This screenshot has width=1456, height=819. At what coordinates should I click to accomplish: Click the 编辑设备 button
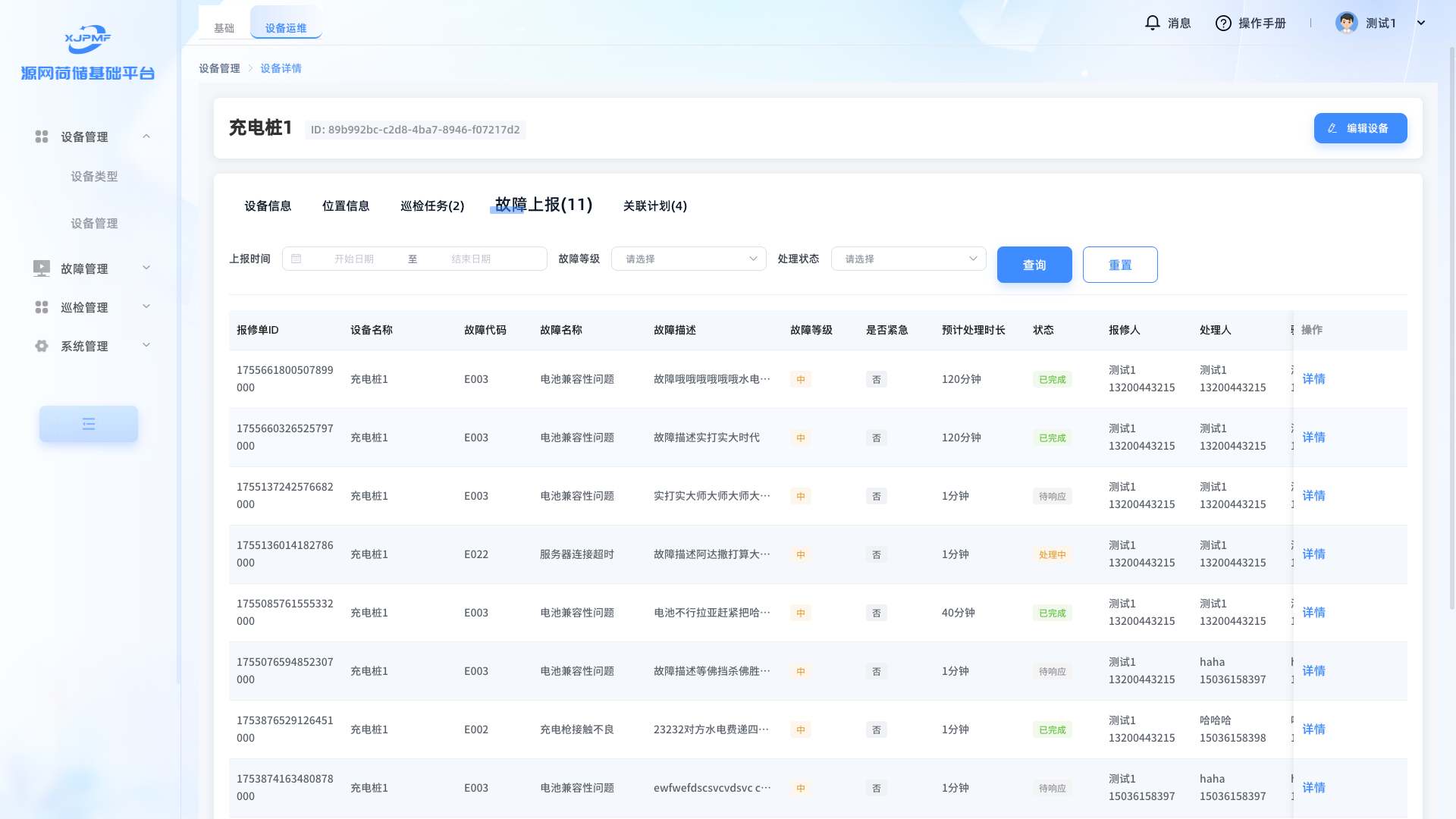click(x=1360, y=128)
